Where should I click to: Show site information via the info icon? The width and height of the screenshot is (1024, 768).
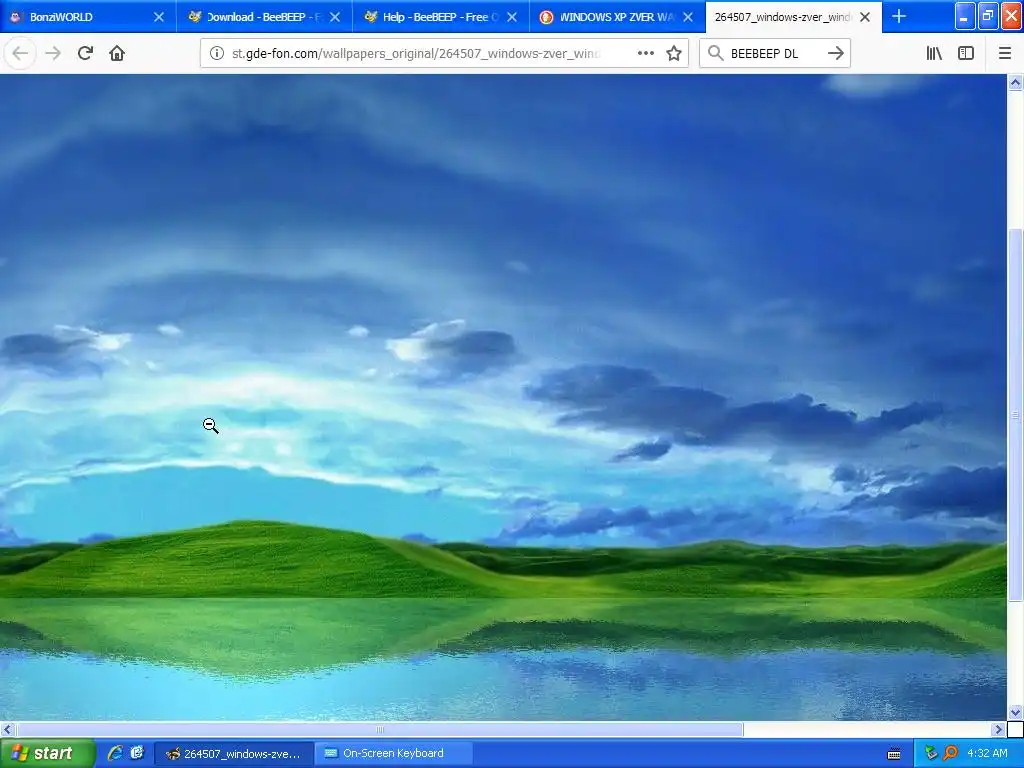[x=216, y=54]
